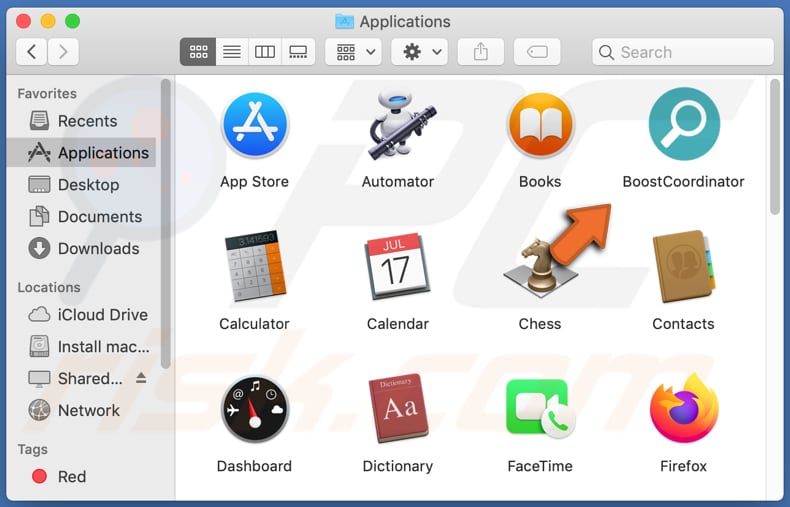
Task: Eject the Shared volume in sidebar
Action: coord(141,378)
